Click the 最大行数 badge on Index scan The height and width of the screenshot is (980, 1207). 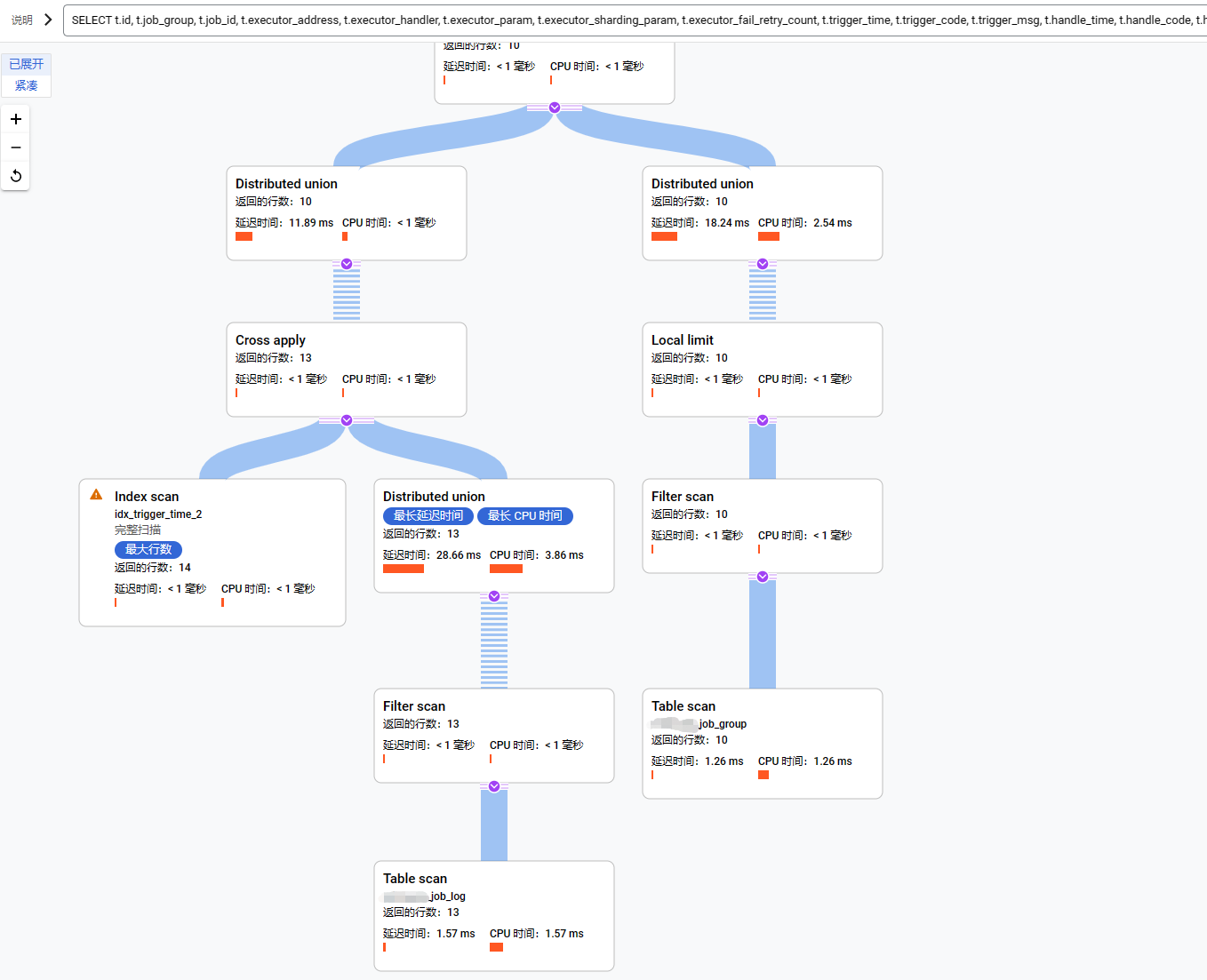[148, 550]
